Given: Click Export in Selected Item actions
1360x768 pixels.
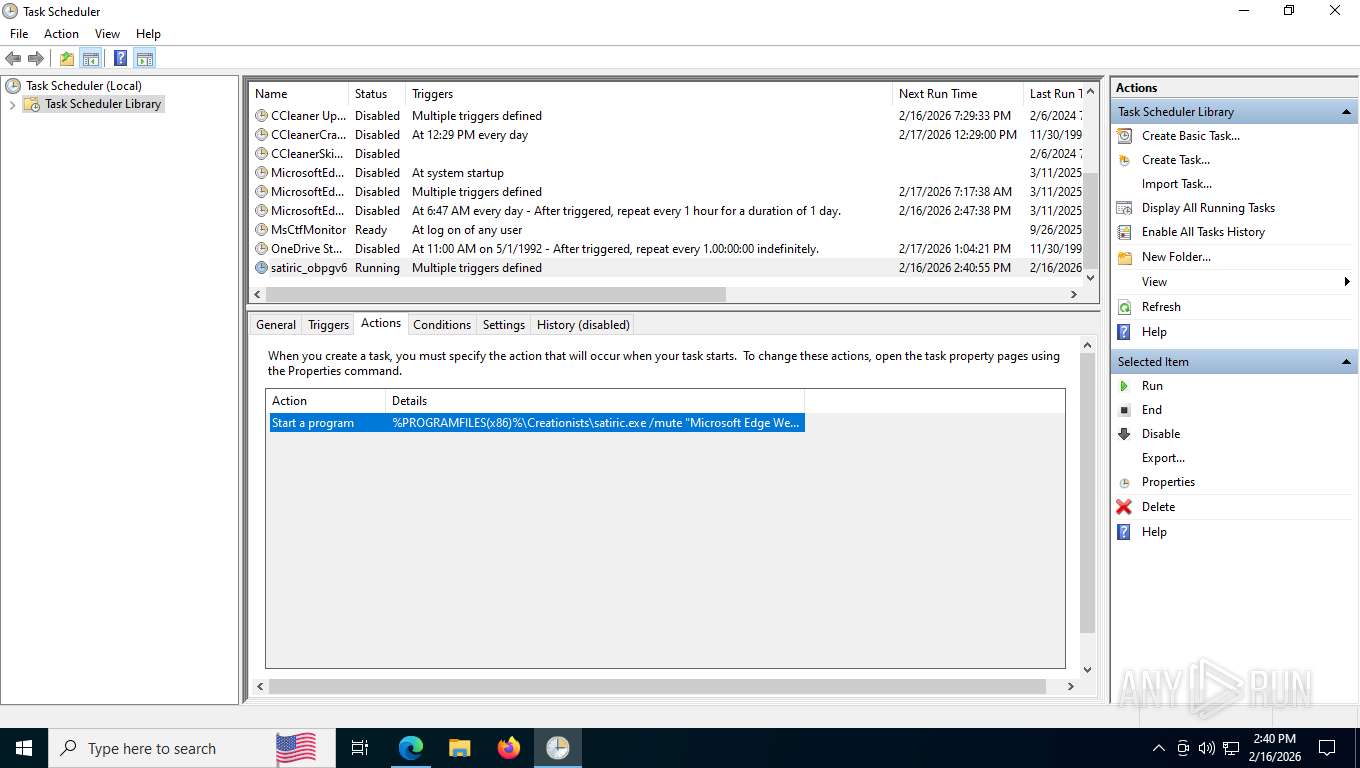Looking at the screenshot, I should pyautogui.click(x=1163, y=458).
